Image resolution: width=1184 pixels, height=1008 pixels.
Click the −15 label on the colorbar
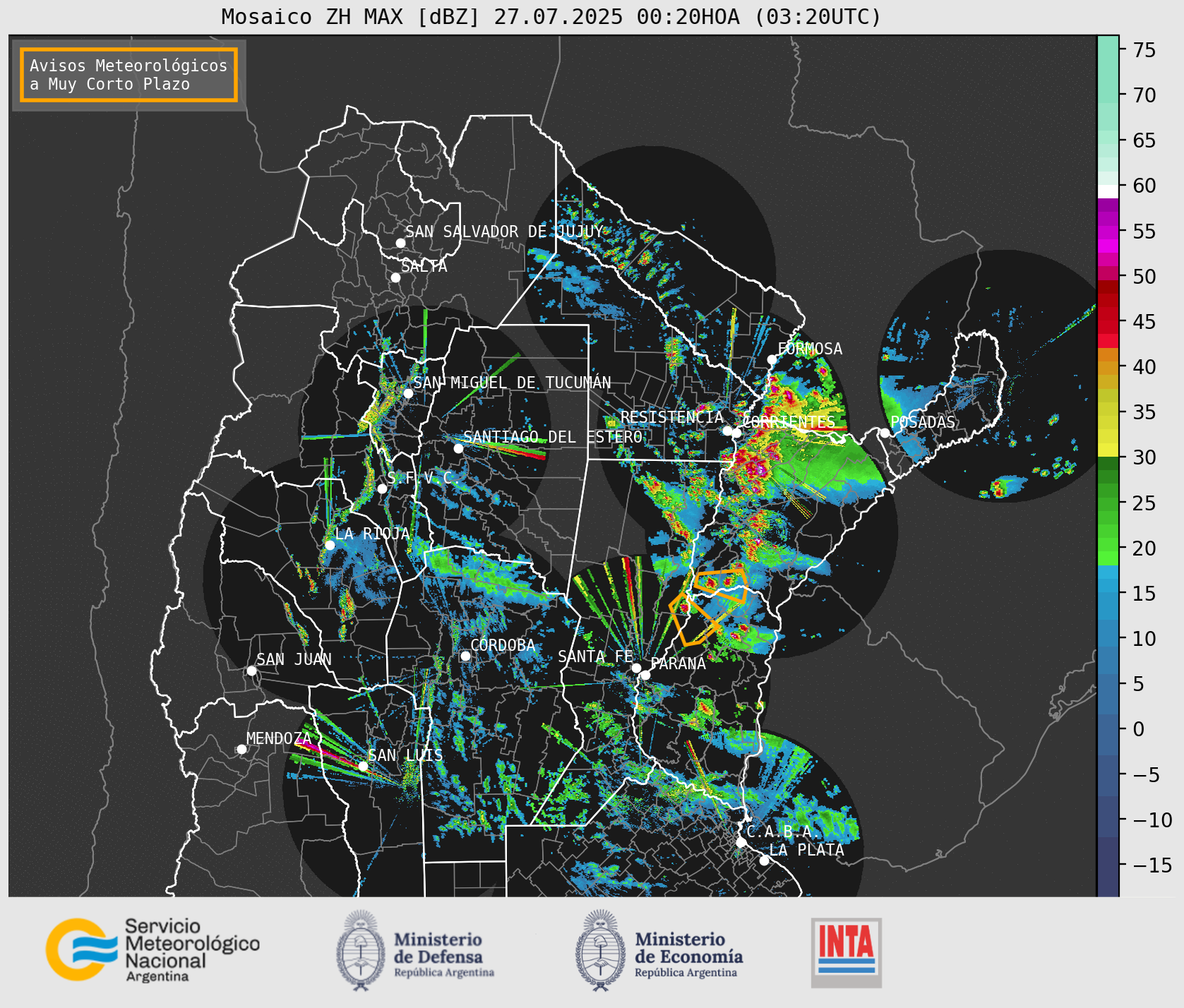[x=1153, y=865]
